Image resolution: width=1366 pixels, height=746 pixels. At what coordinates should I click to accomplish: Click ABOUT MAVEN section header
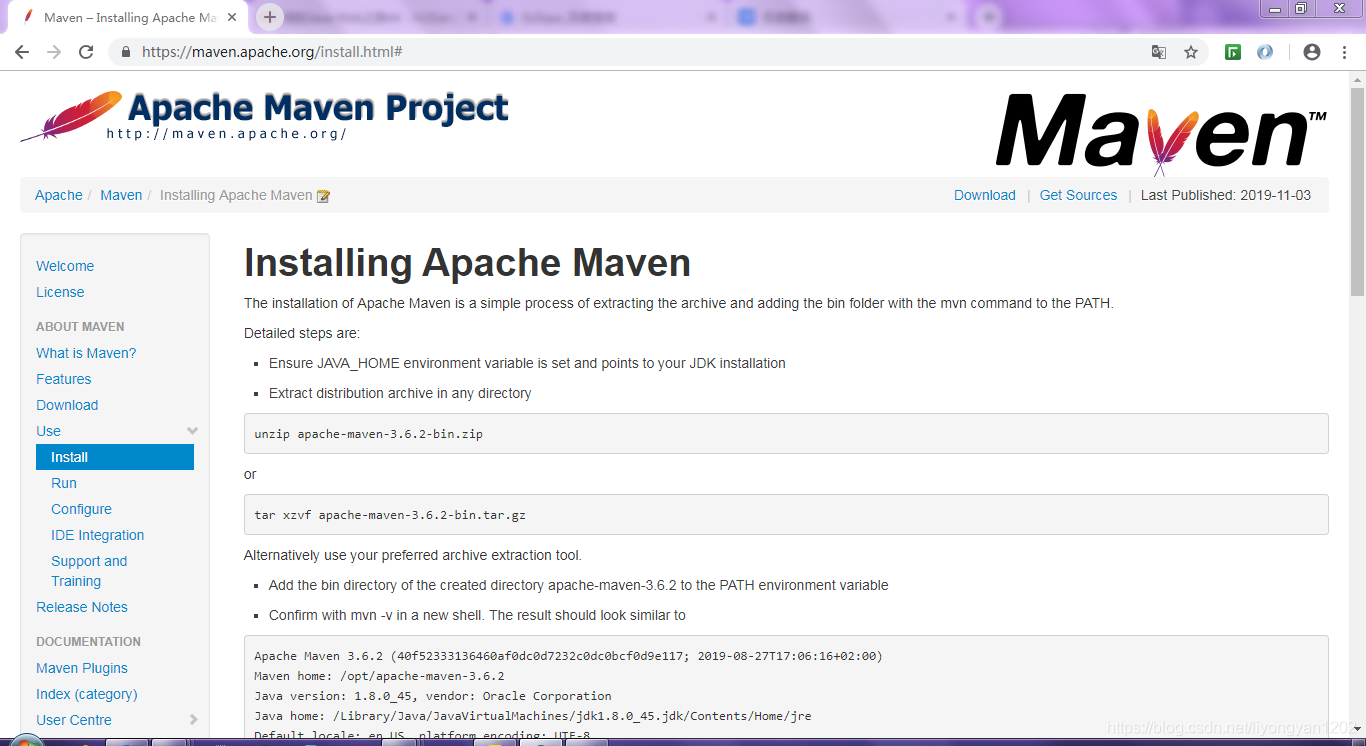[x=80, y=327]
